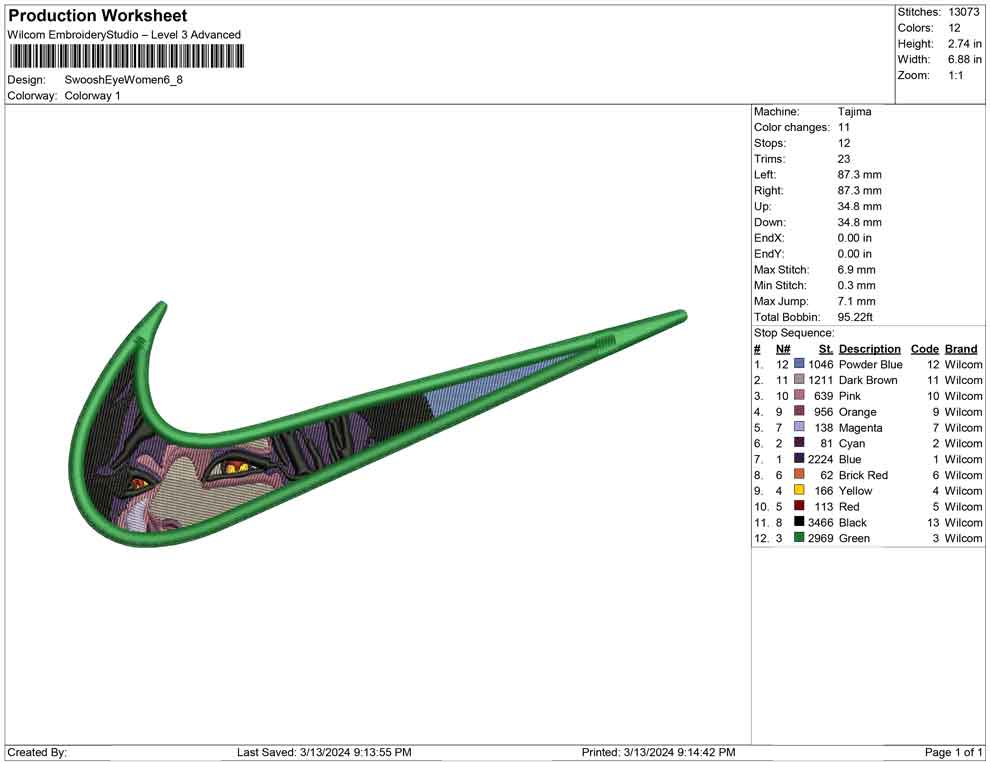Click the height value '2.74 in'
This screenshot has height=762, width=990.
965,44
